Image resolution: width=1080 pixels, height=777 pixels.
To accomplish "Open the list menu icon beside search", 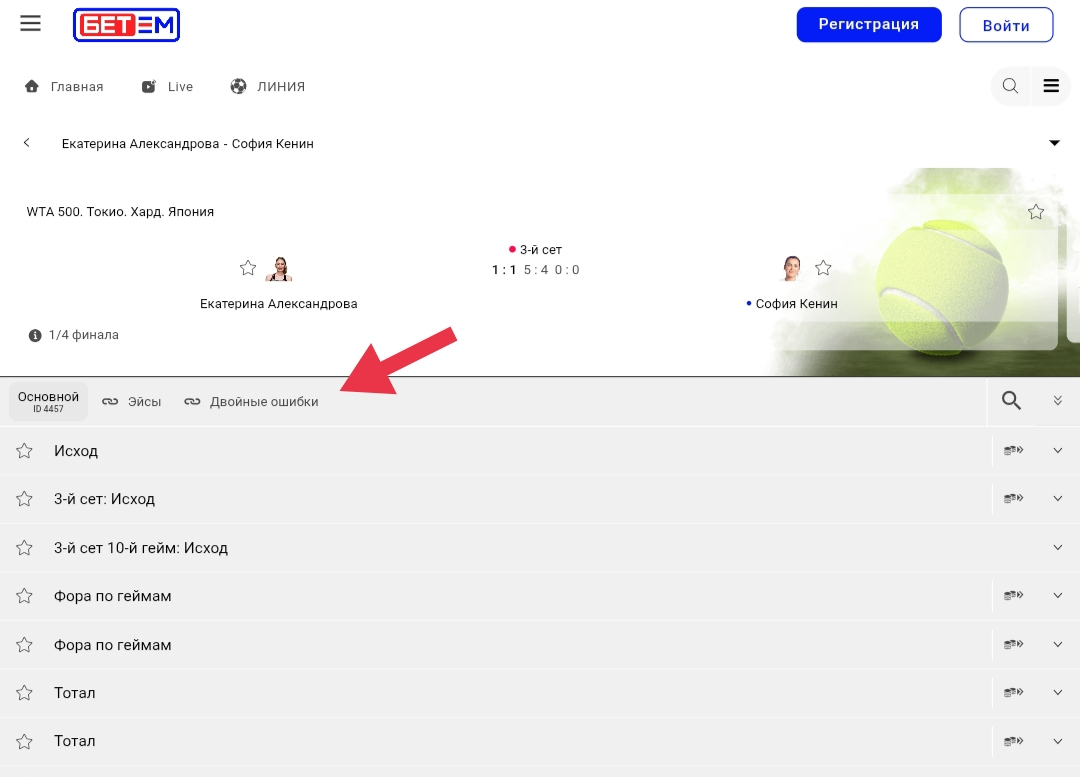I will point(1051,86).
